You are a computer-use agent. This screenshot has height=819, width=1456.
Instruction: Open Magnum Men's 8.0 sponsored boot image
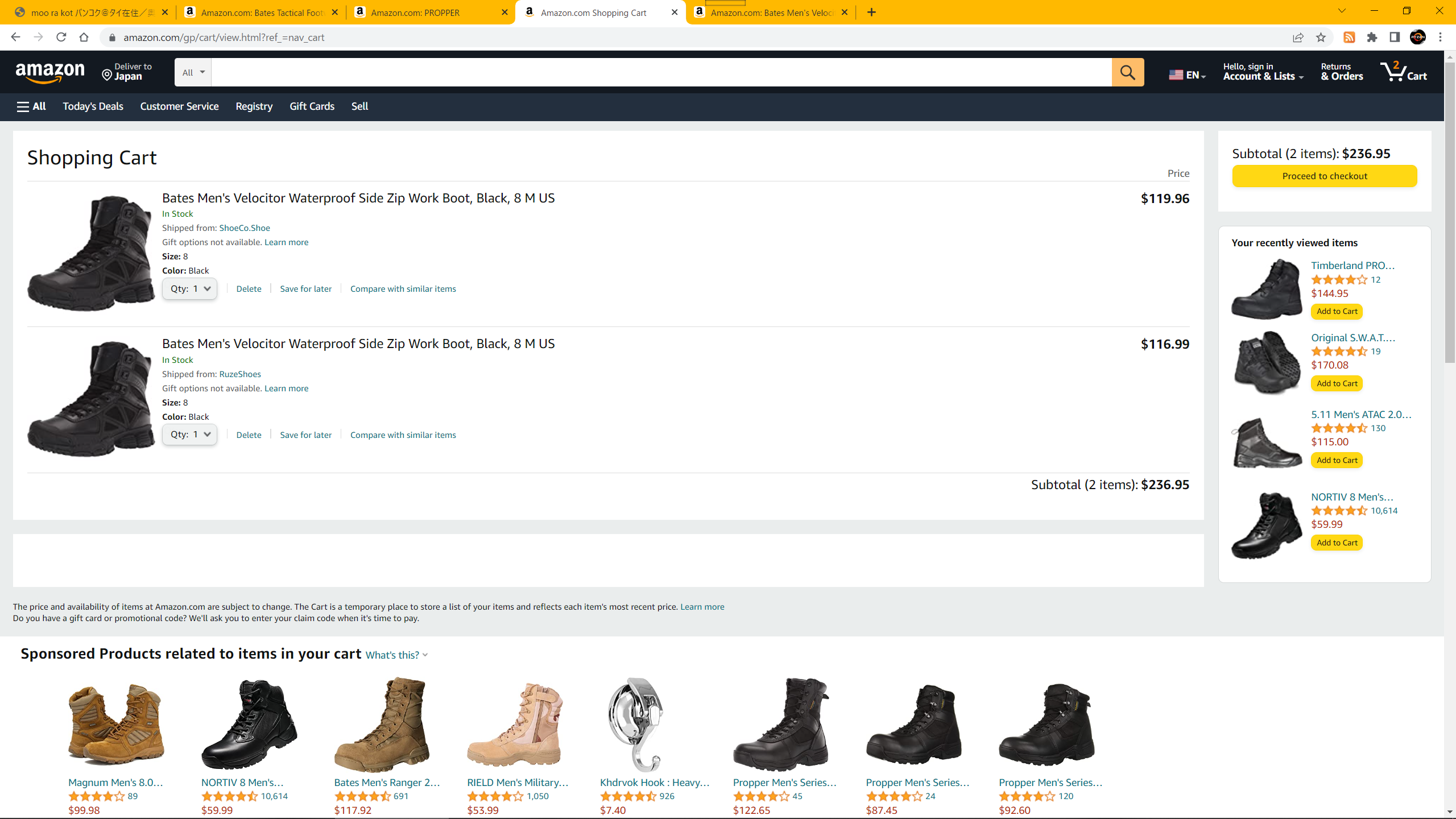tap(116, 724)
